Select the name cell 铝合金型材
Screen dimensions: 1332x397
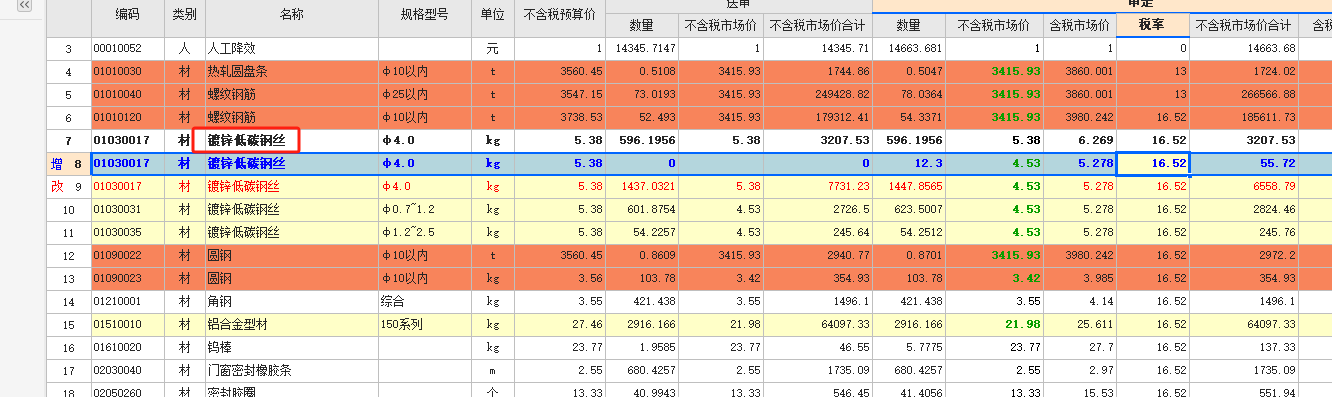click(x=291, y=324)
